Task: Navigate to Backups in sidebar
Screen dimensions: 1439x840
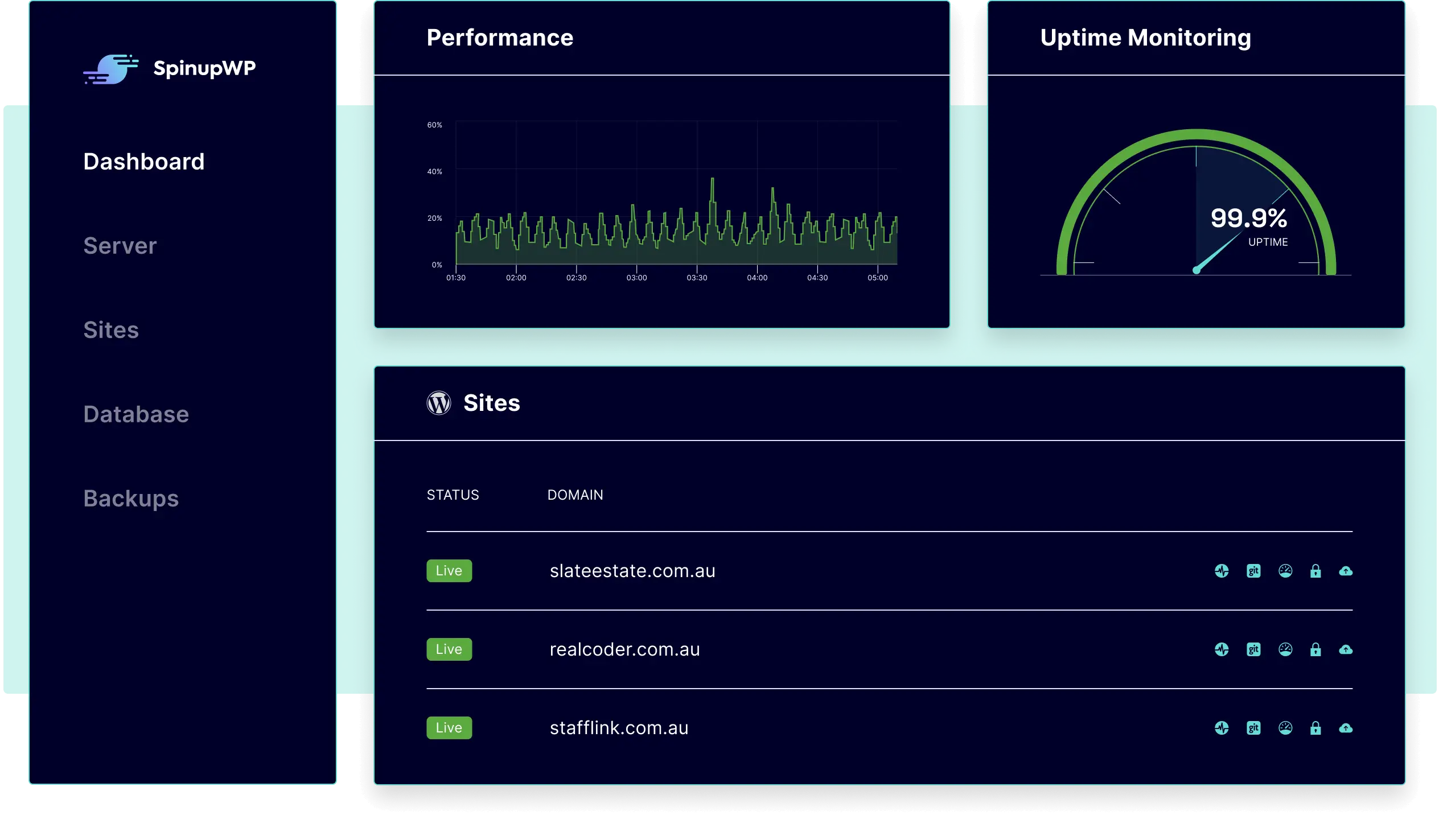Action: (131, 499)
